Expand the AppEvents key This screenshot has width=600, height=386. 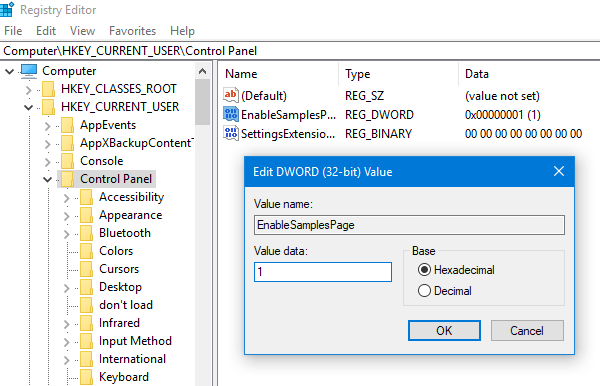[x=47, y=126]
